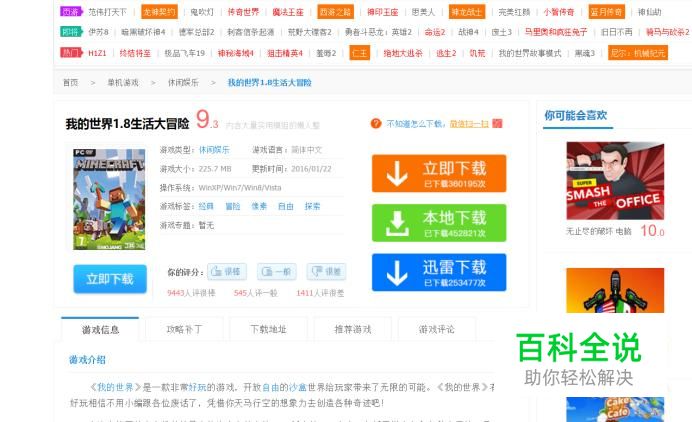Open the 马里奥和疯狂兔子 link

556,32
